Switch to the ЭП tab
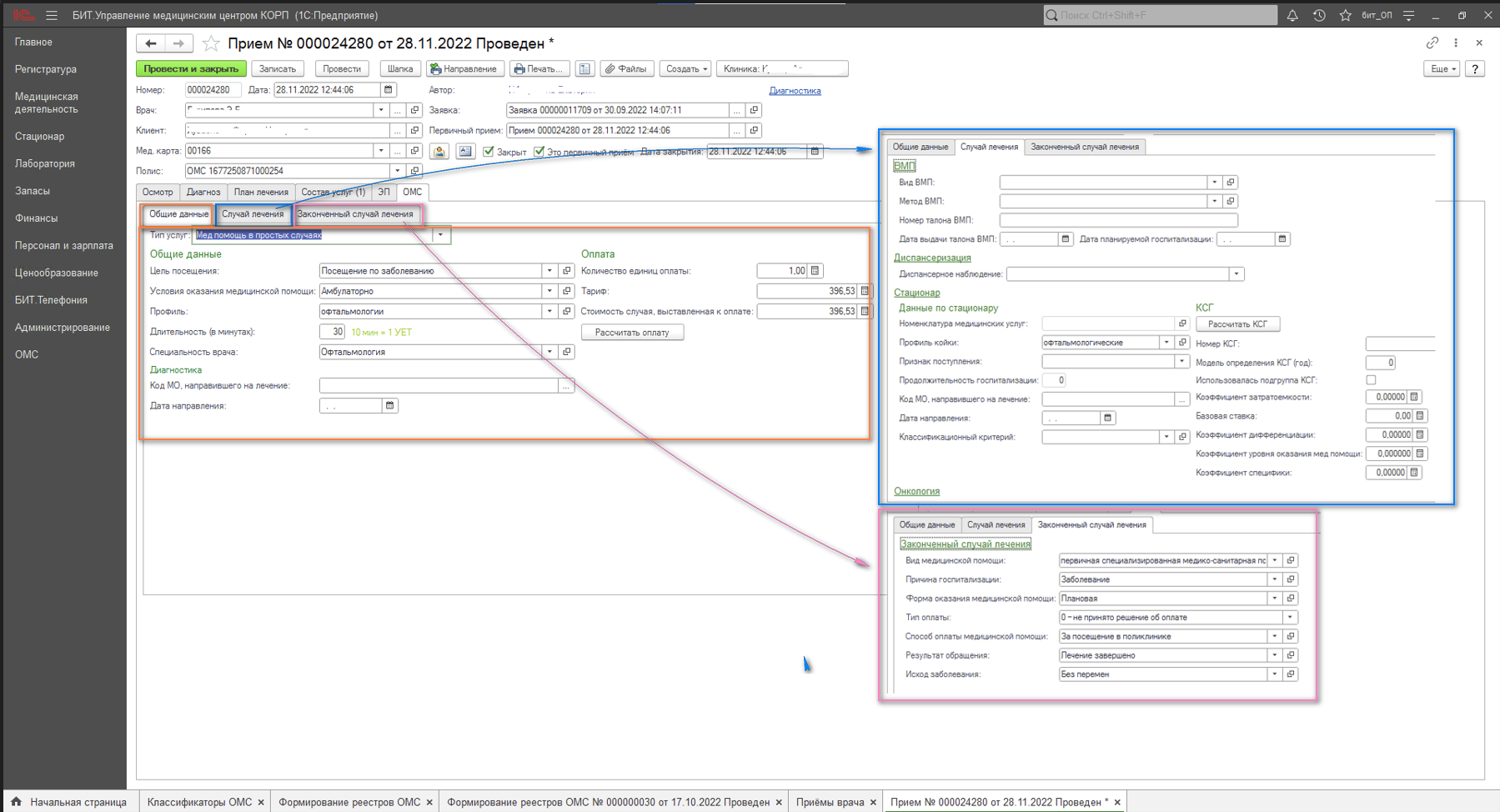Viewport: 1500px width, 812px height. (x=384, y=192)
